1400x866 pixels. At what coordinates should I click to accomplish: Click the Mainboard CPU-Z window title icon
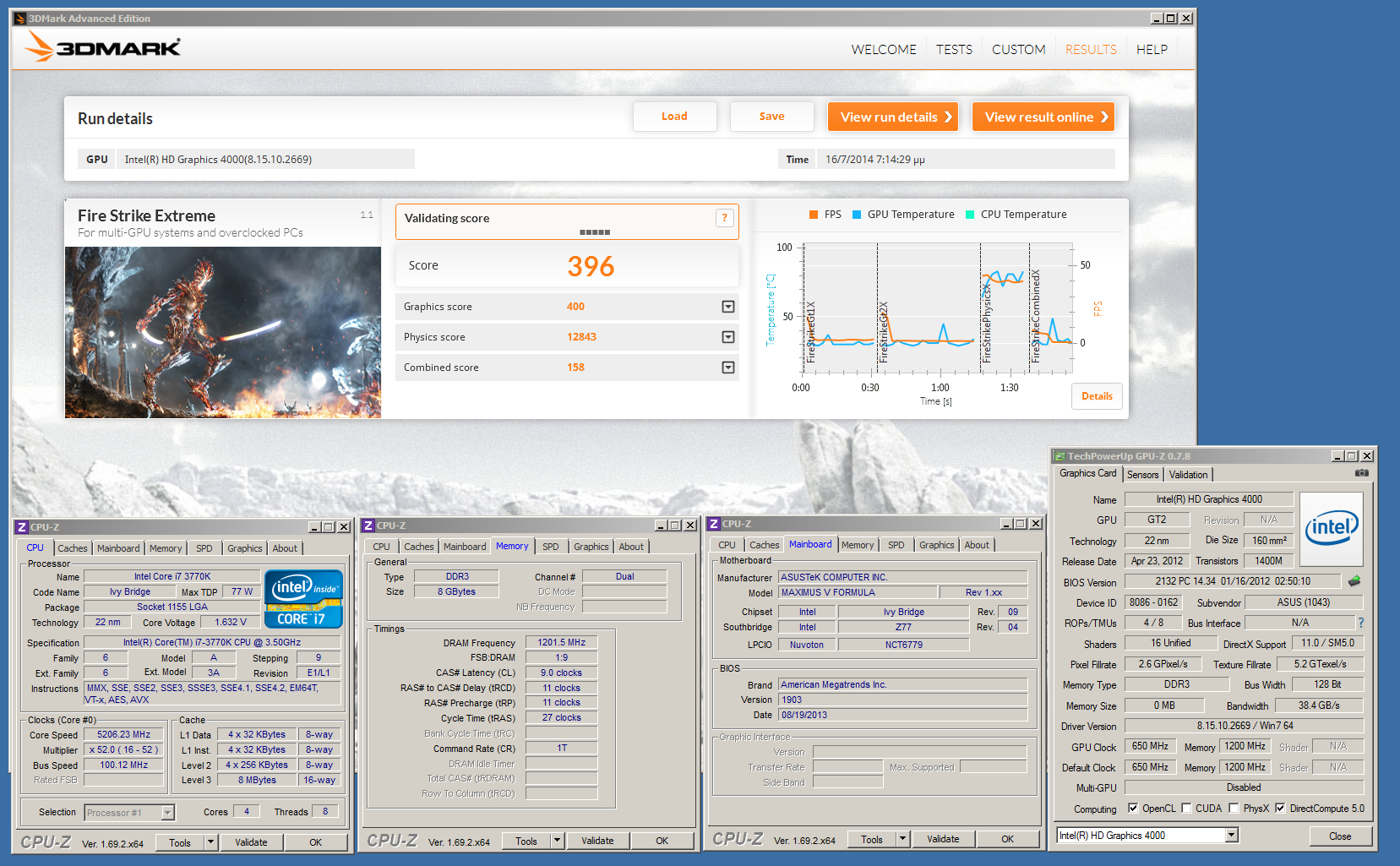pyautogui.click(x=714, y=524)
